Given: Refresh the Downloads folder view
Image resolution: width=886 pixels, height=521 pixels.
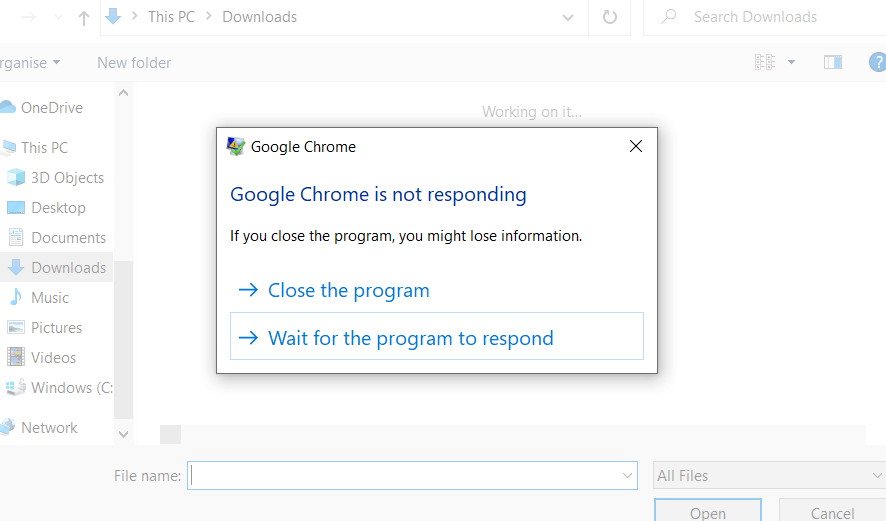Looking at the screenshot, I should pyautogui.click(x=610, y=17).
